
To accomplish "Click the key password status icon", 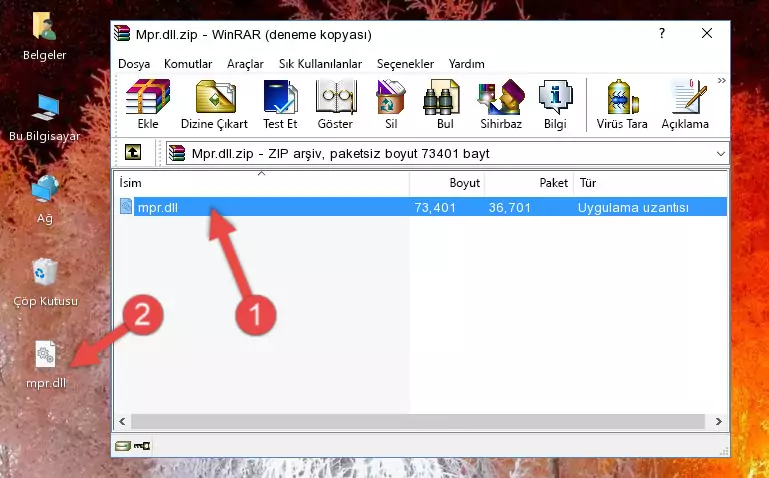I will (142, 446).
